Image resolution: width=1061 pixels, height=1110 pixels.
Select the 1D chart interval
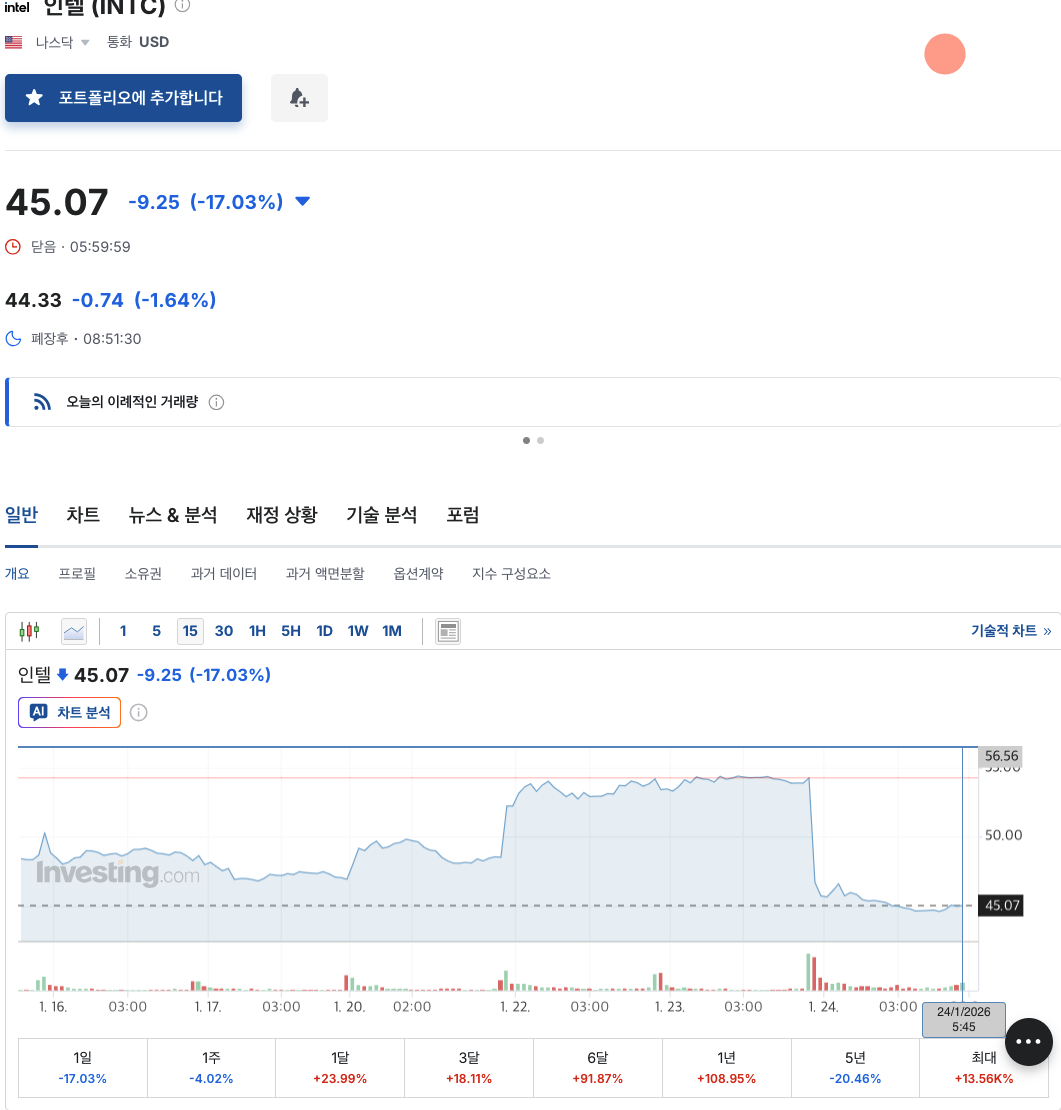coord(324,631)
